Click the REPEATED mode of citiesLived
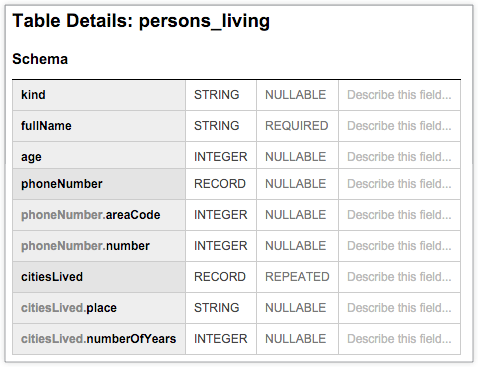 coord(297,277)
